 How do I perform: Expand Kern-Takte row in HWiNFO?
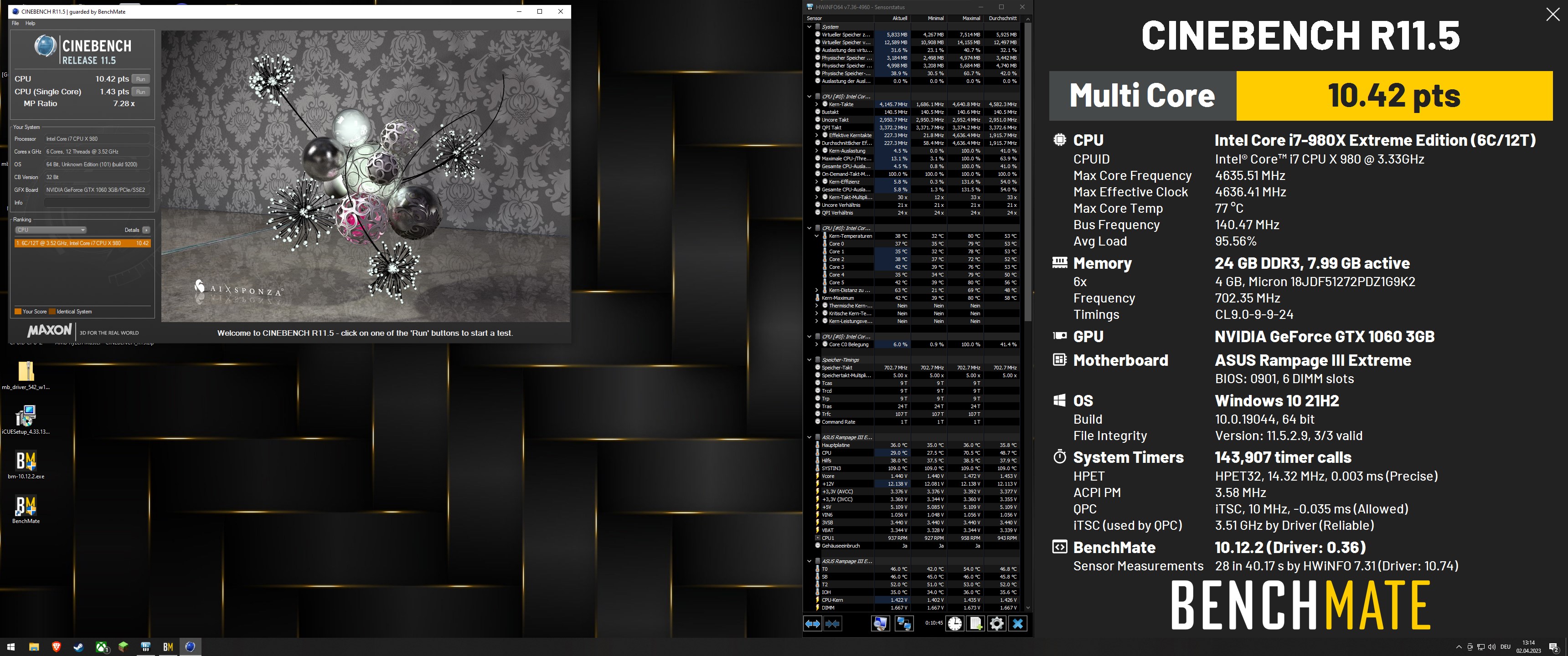817,104
